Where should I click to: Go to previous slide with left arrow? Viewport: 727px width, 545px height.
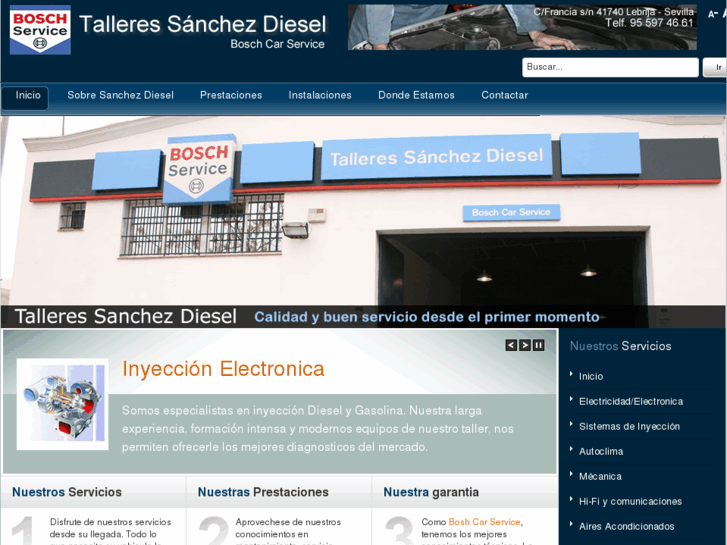511,345
